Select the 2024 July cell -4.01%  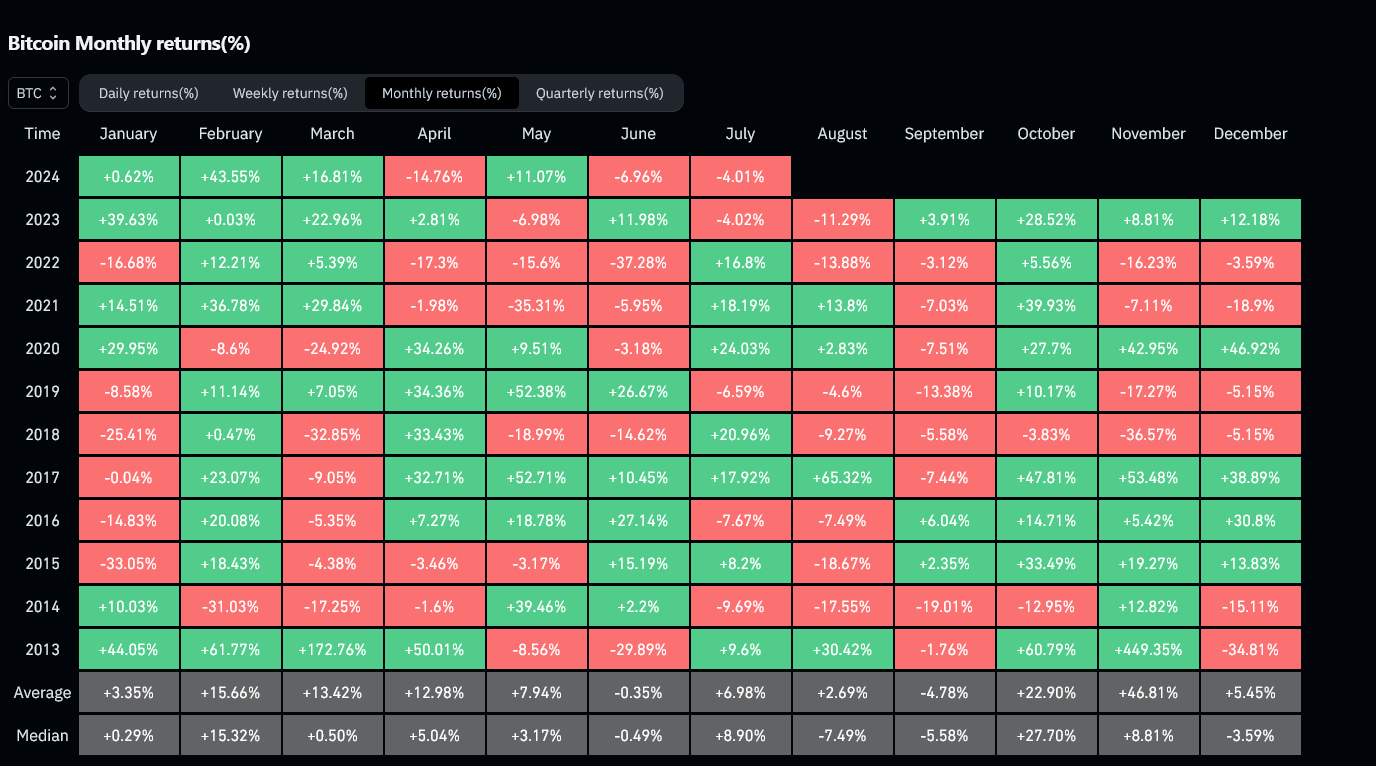click(740, 176)
